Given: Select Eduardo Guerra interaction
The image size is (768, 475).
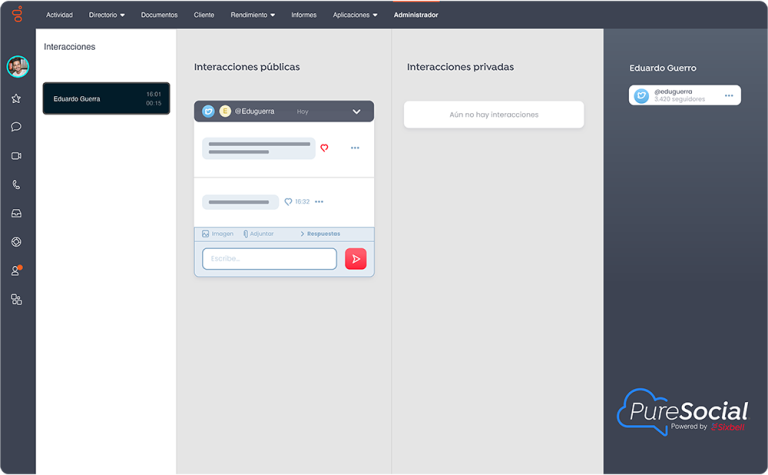Looking at the screenshot, I should pyautogui.click(x=106, y=98).
